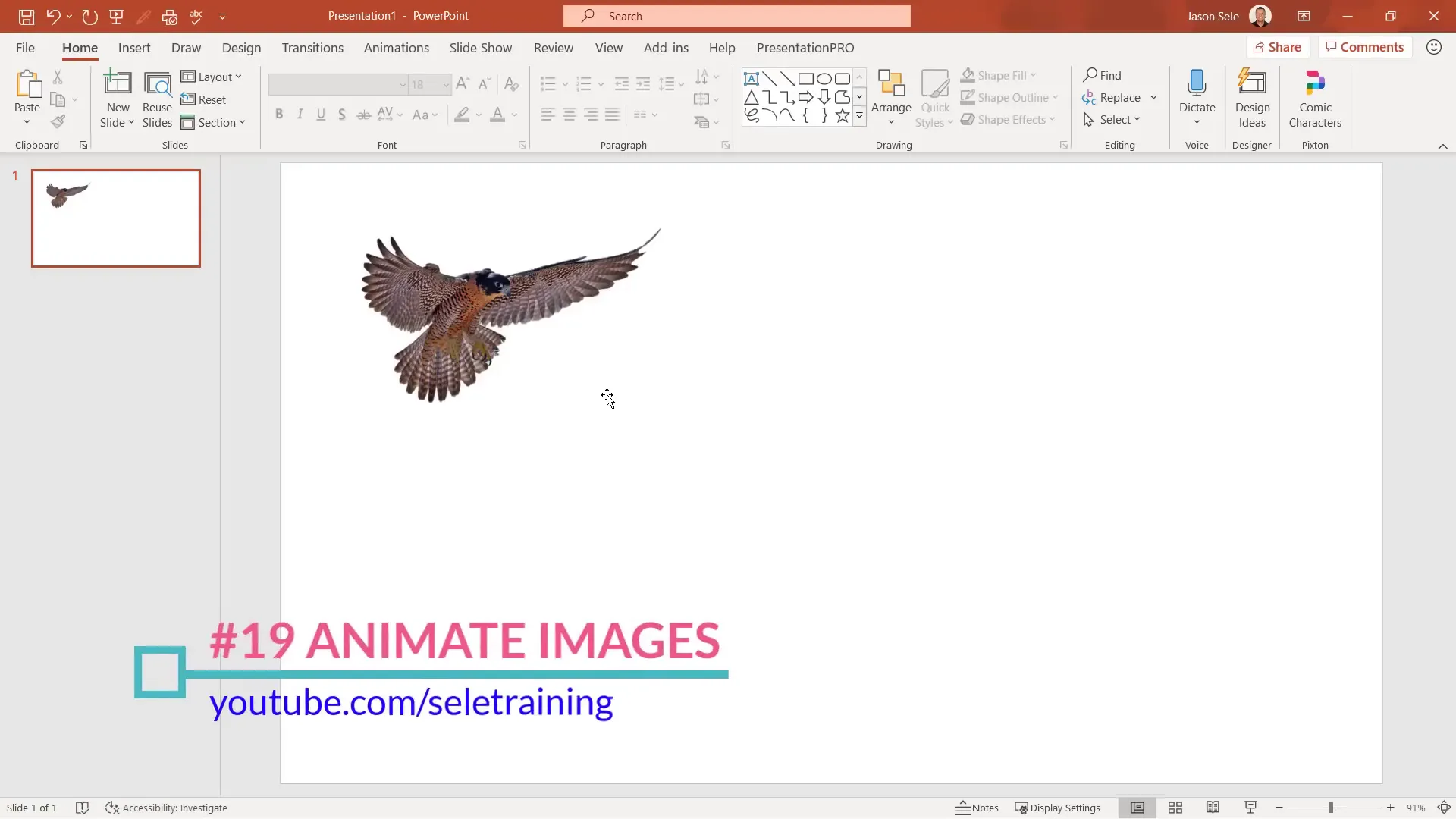The image size is (1456, 819).
Task: Insert a rectangle shape
Action: 806,78
